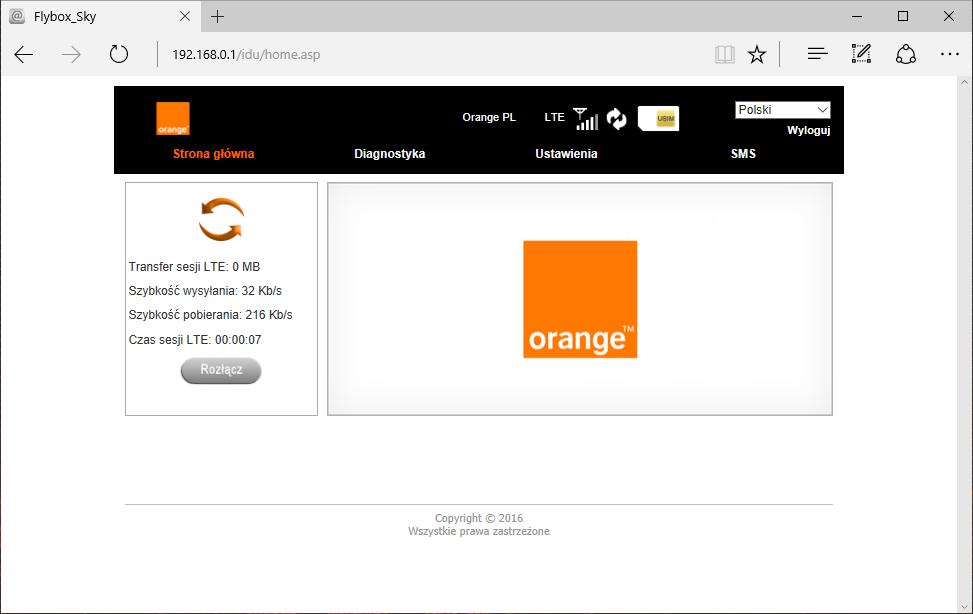Click the Rozłącz disconnect button
This screenshot has width=973, height=614.
221,370
